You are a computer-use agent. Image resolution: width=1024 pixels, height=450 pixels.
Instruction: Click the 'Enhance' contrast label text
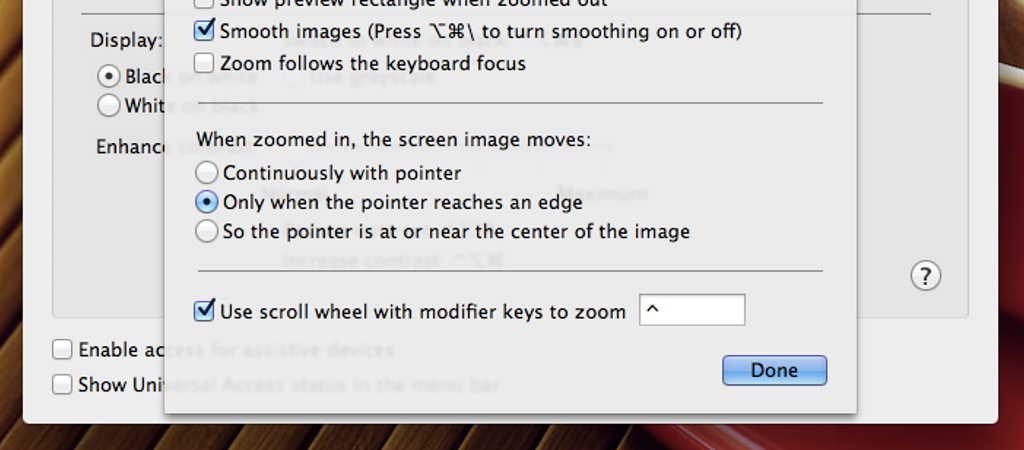pyautogui.click(x=131, y=146)
